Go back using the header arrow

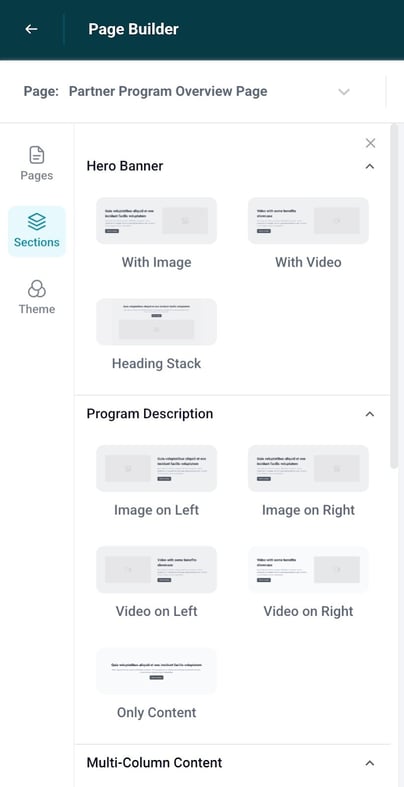(31, 29)
